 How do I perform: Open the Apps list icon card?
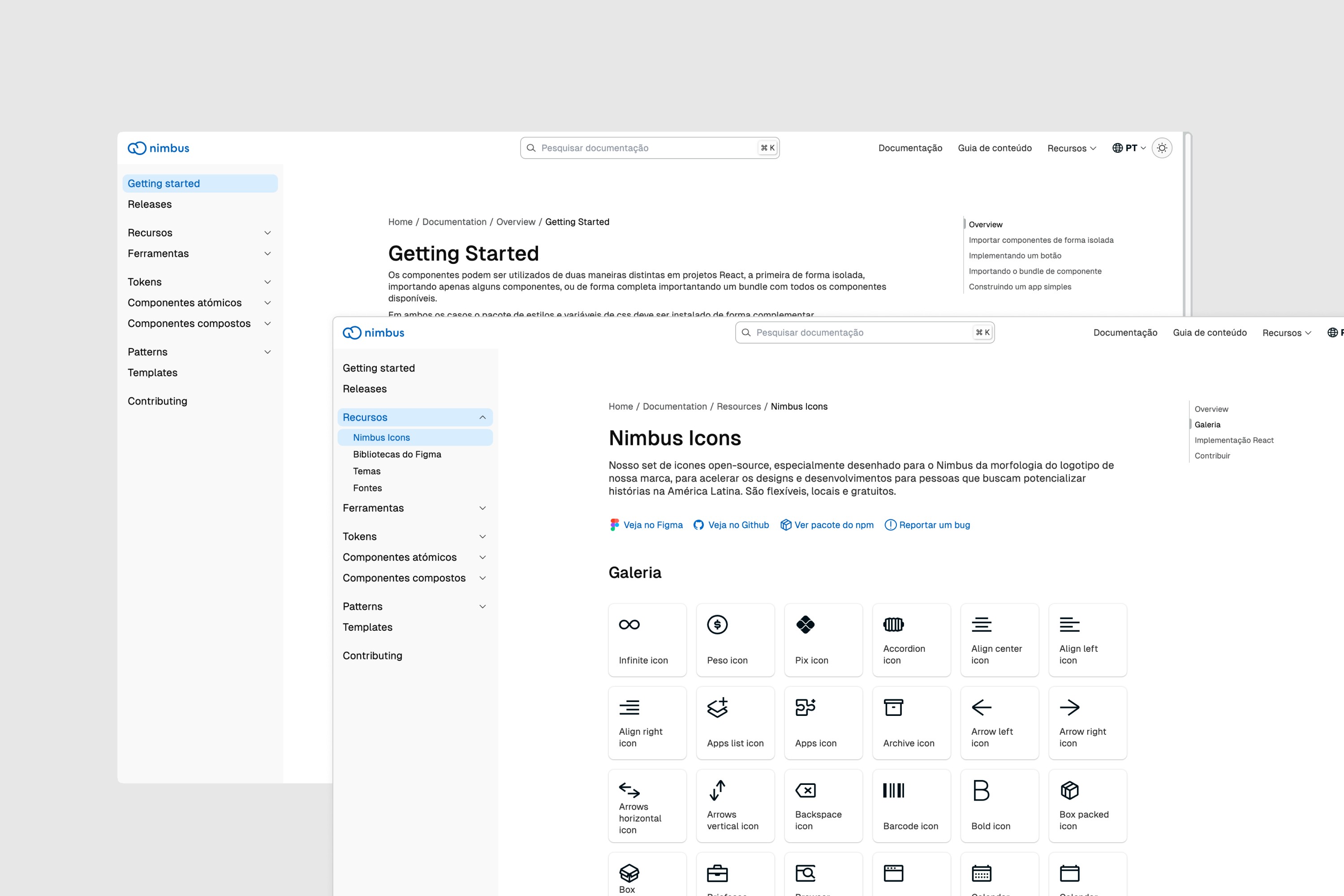tap(736, 723)
